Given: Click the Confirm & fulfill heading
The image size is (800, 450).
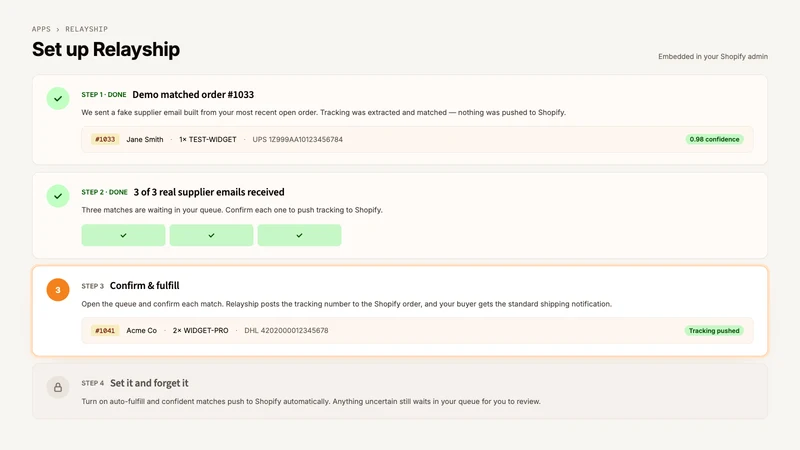Looking at the screenshot, I should pyautogui.click(x=144, y=286).
